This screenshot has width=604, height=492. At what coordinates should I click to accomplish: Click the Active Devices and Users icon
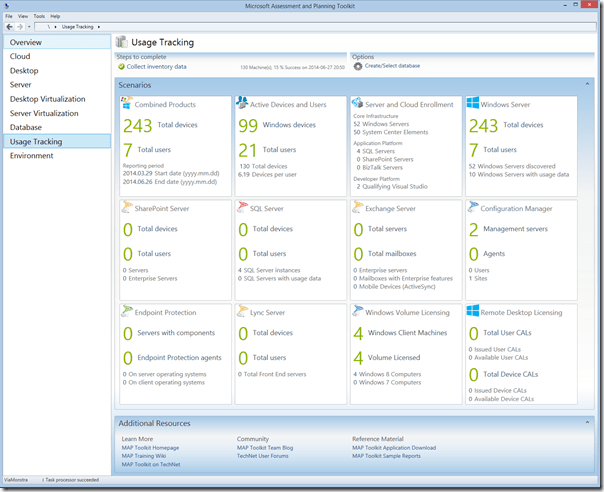[242, 104]
